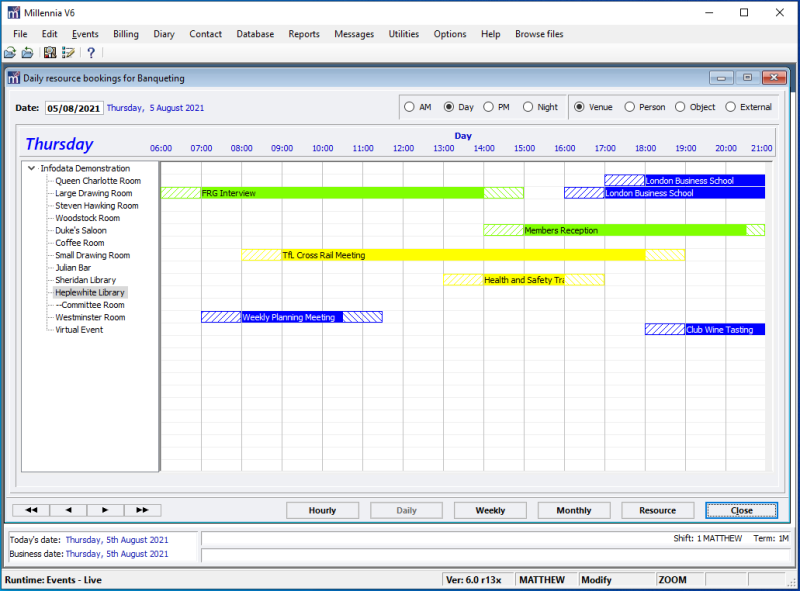Go to previous day with single-left arrow
Viewport: 800px width, 591px height.
tap(67, 510)
